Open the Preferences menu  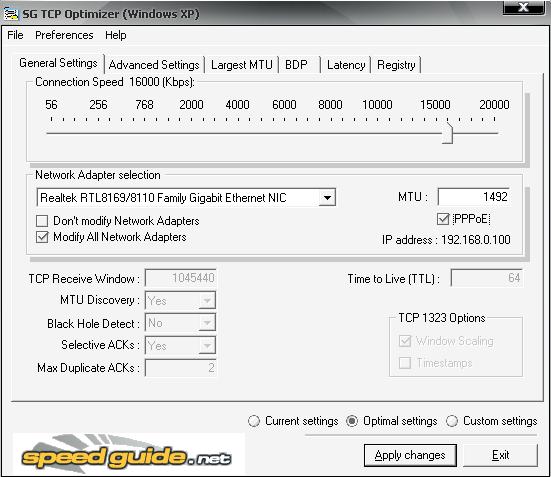(x=64, y=35)
